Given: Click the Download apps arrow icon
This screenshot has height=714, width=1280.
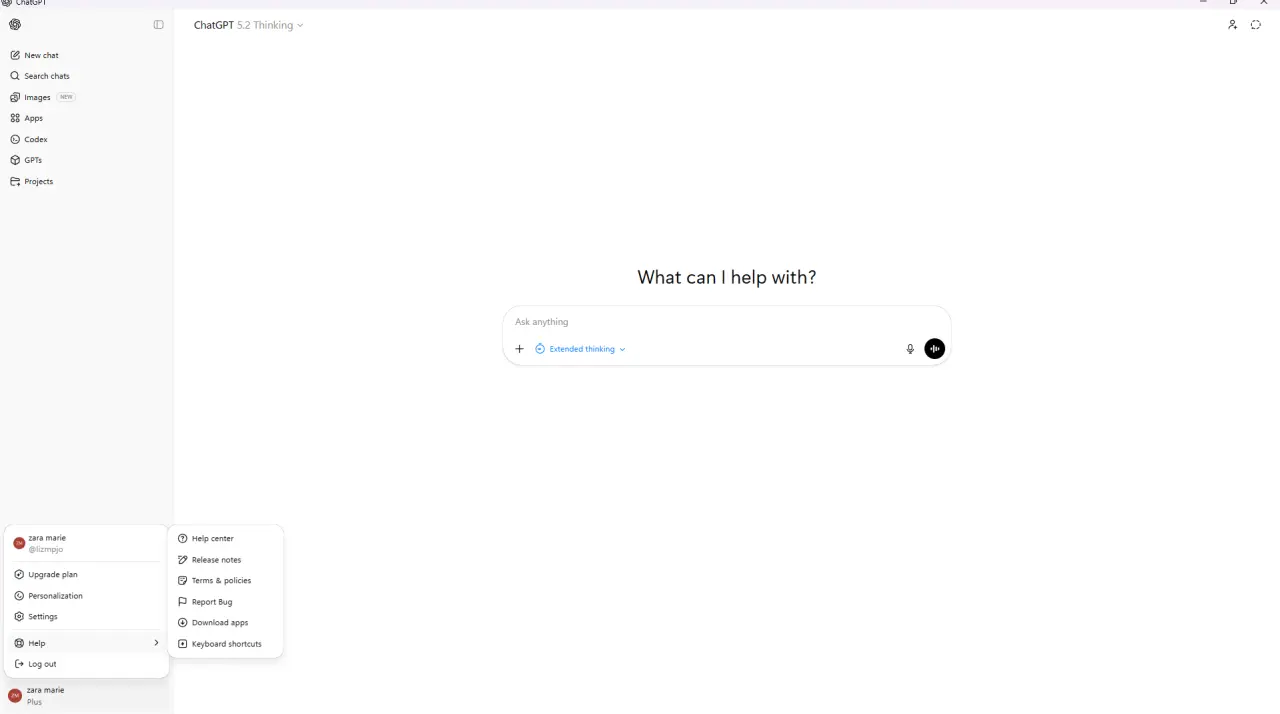Looking at the screenshot, I should pyautogui.click(x=182, y=623).
